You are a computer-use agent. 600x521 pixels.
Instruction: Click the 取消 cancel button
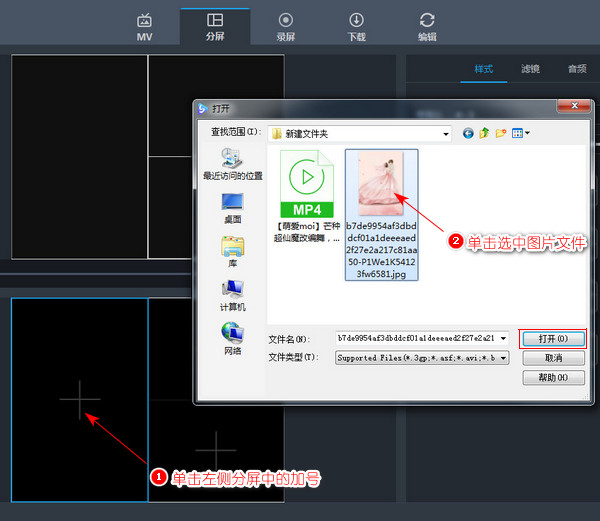click(x=553, y=358)
